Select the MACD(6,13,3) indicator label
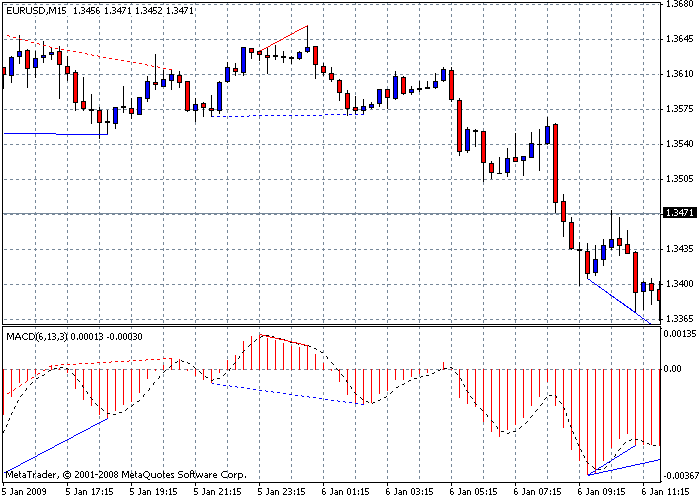The height and width of the screenshot is (500, 700). coord(37,336)
